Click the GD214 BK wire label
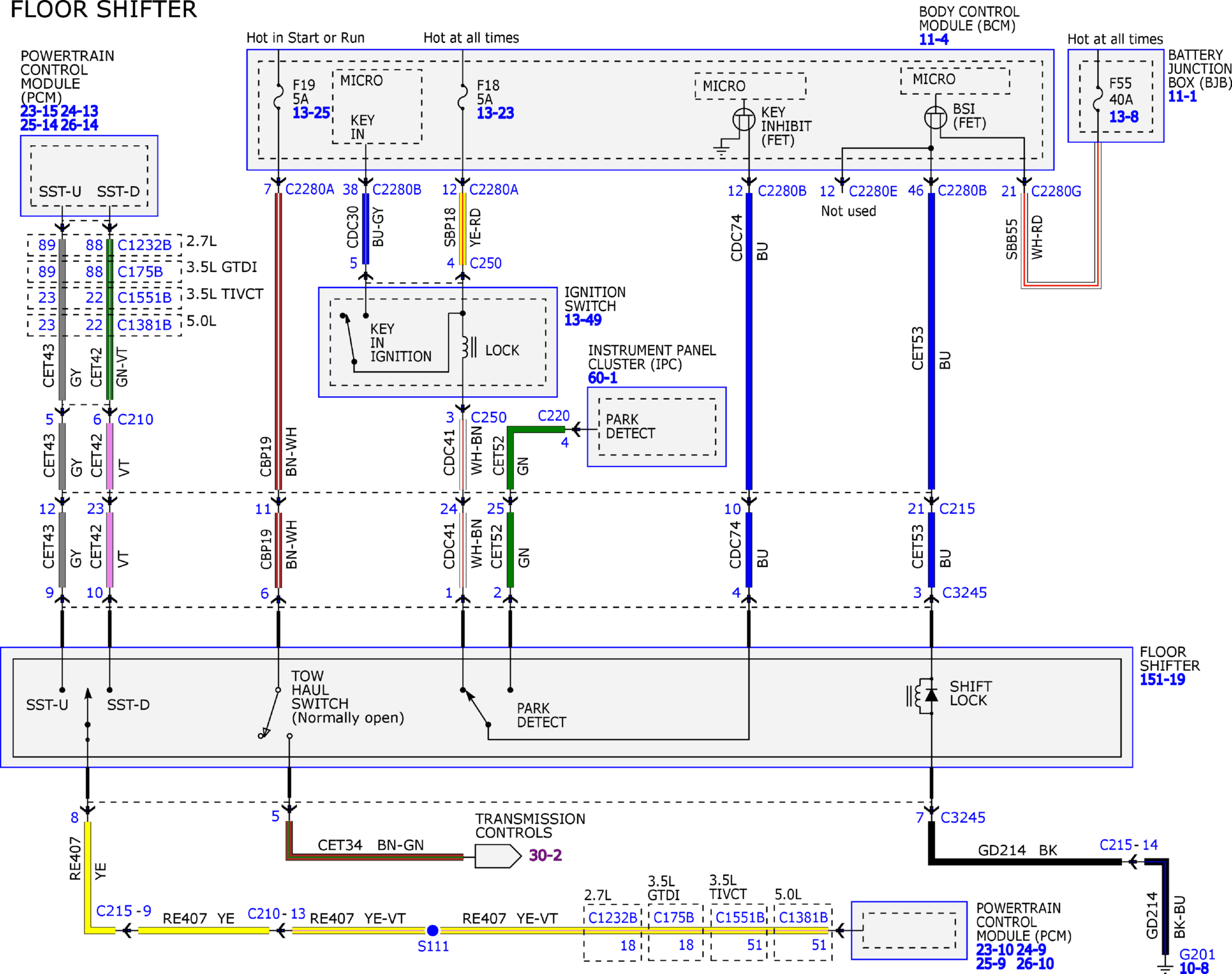This screenshot has height=974, width=1232. (1017, 850)
